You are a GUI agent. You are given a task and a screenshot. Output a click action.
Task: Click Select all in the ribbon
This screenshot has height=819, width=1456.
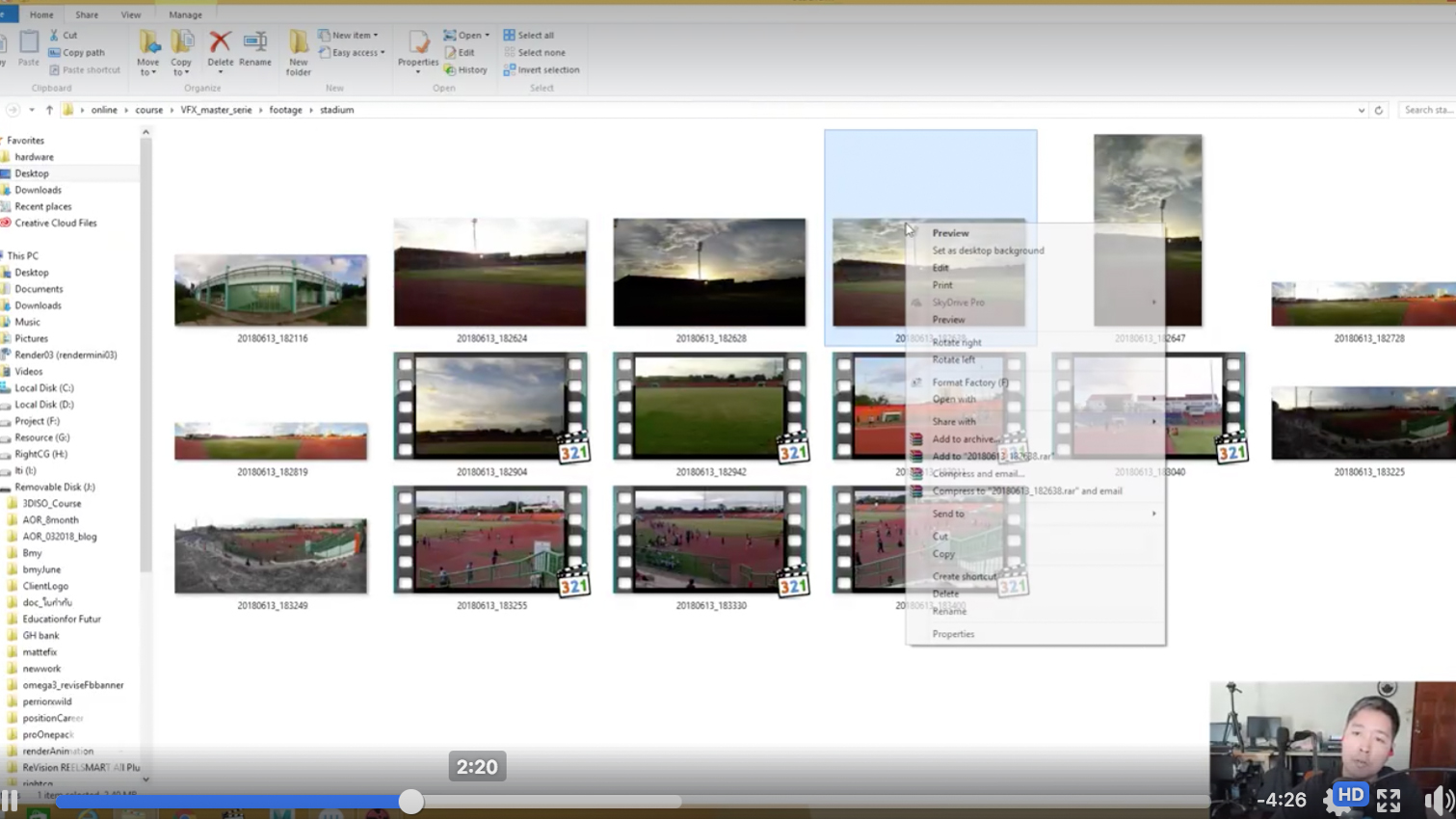[x=529, y=36]
